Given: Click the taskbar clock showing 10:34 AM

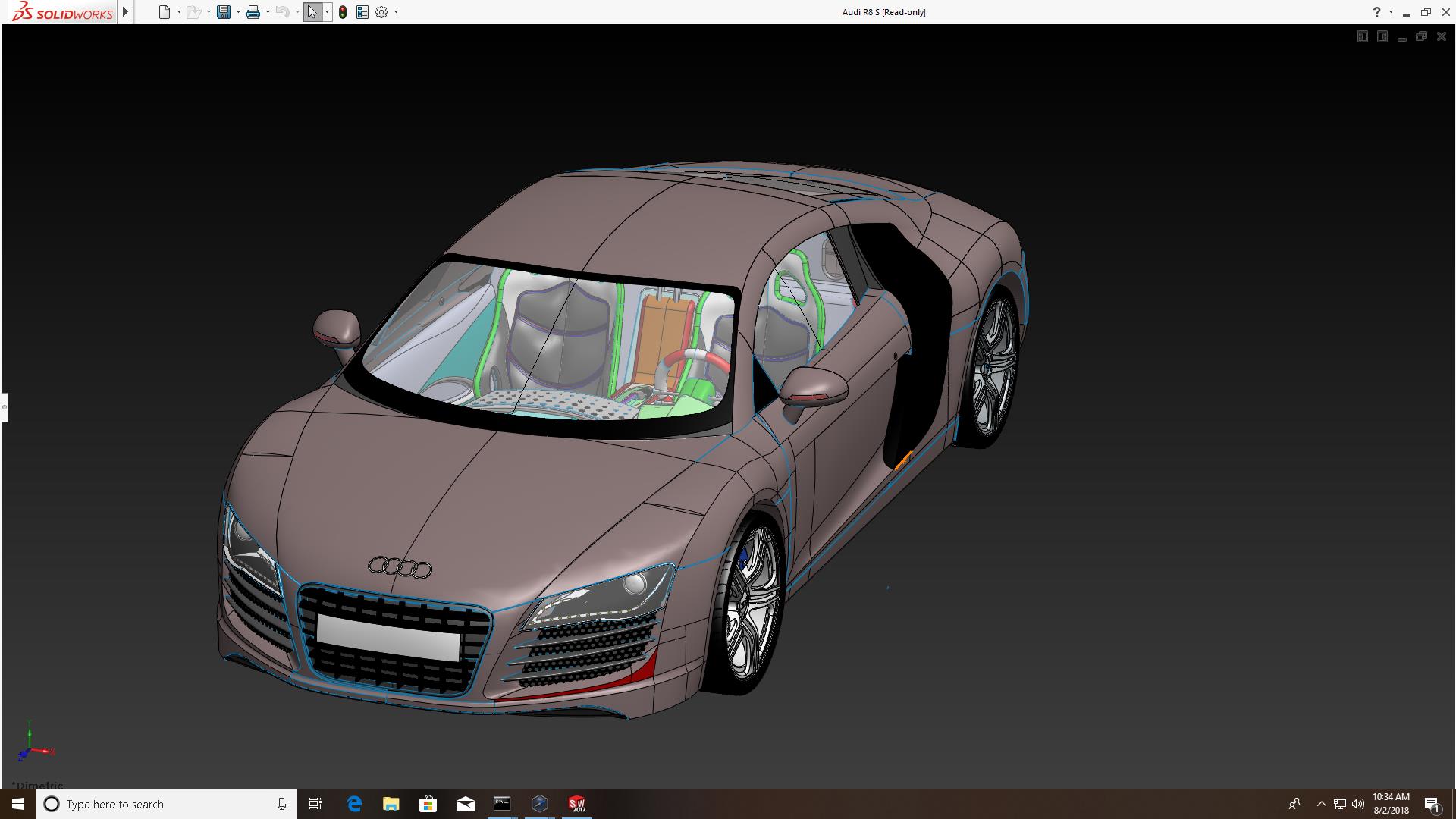Looking at the screenshot, I should point(1391,803).
